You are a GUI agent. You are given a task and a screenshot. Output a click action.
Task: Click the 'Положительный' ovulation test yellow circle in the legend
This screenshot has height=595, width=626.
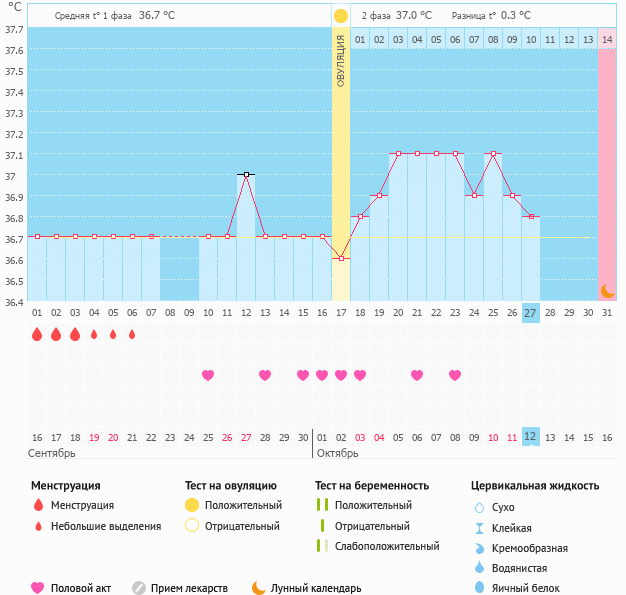point(192,506)
